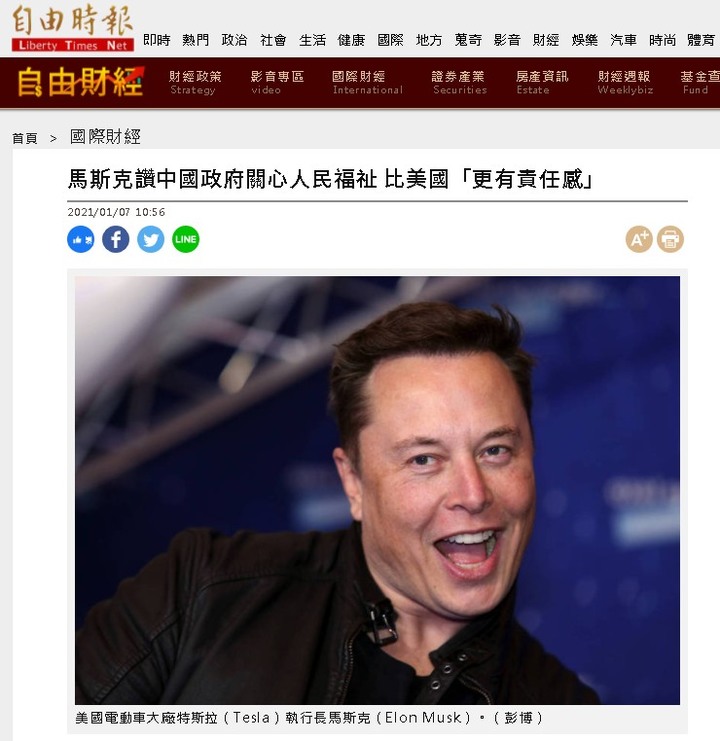Click the blue like thumbs-up share icon
Image resolution: width=720 pixels, height=741 pixels.
pos(81,239)
